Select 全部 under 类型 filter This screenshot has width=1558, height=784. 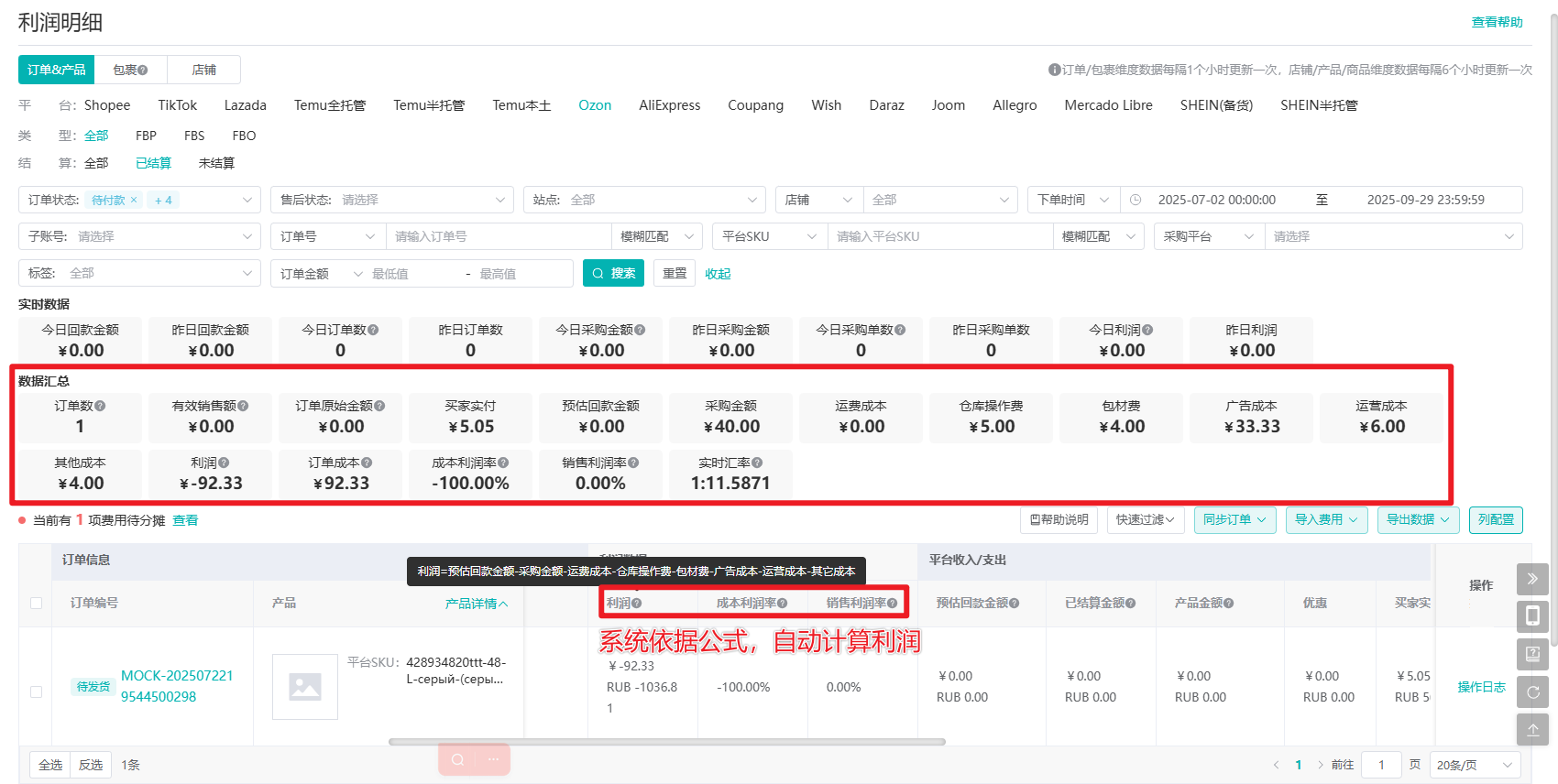pyautogui.click(x=96, y=136)
